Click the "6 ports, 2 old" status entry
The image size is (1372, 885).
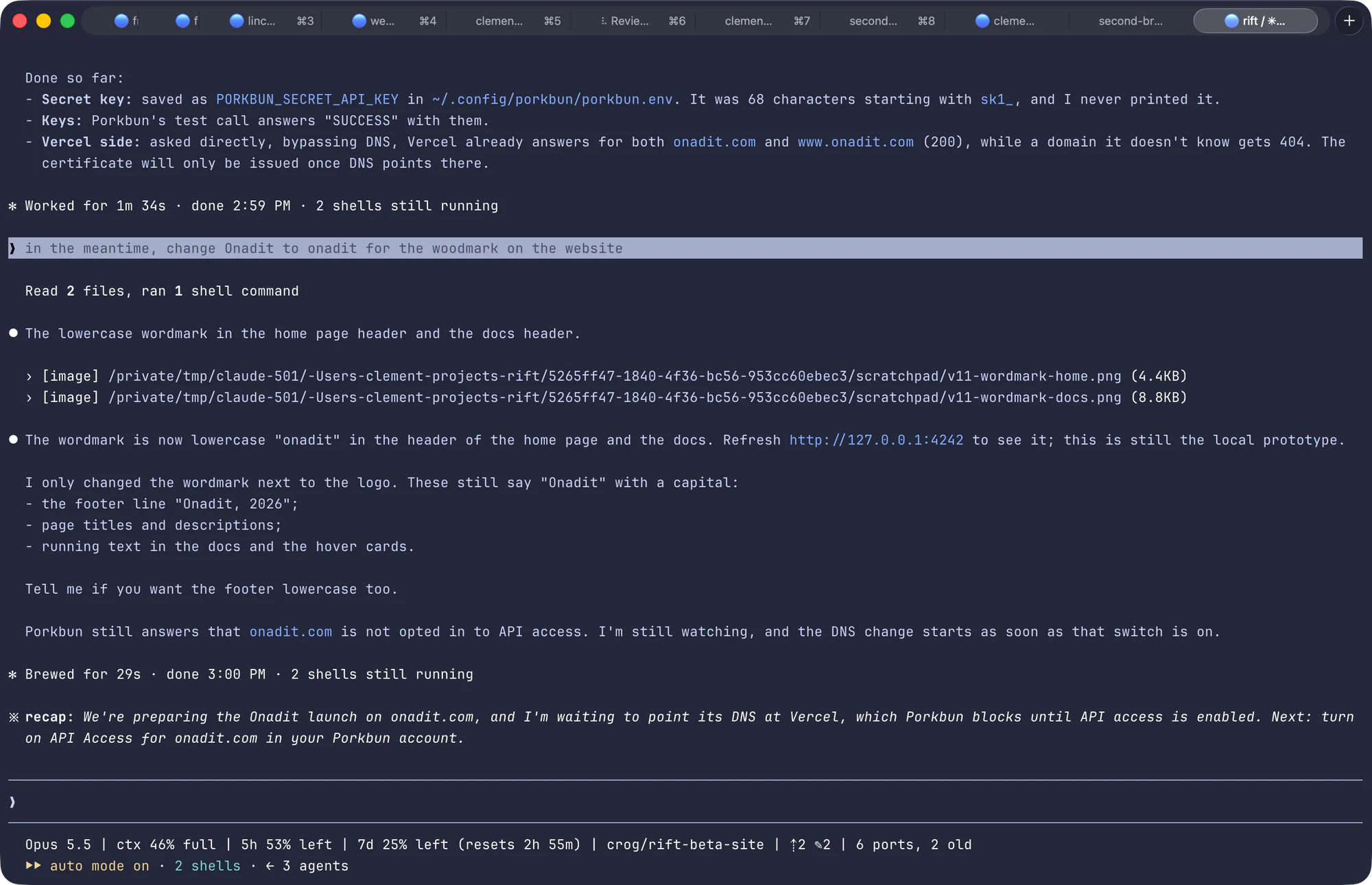[914, 845]
